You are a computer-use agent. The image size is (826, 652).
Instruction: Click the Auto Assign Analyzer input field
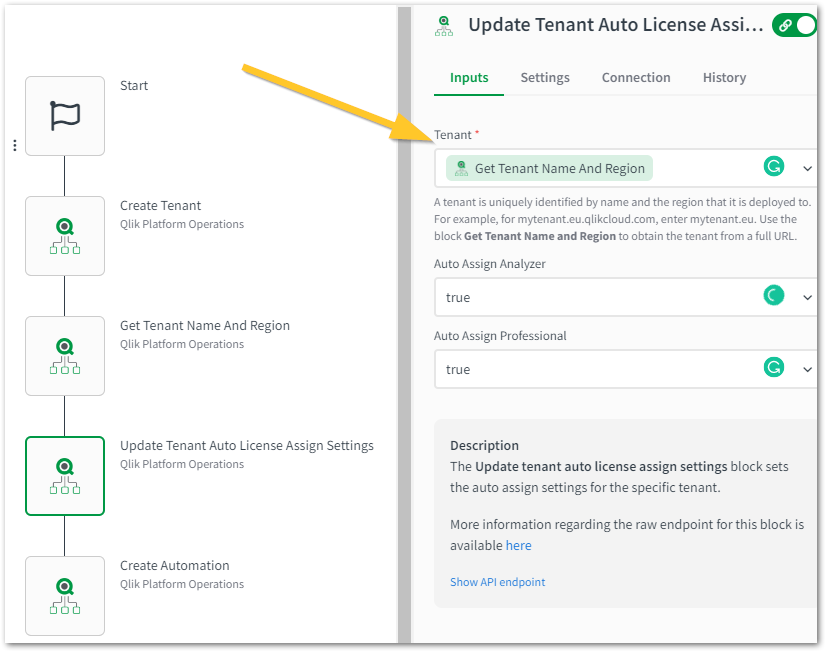(x=590, y=297)
